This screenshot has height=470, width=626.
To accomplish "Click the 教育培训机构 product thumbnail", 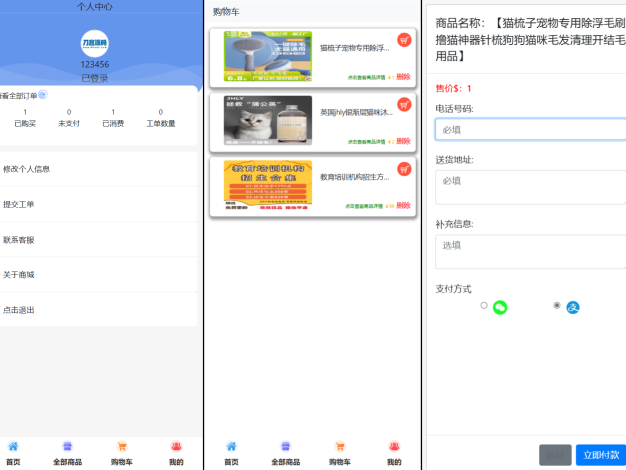I will pyautogui.click(x=268, y=185).
